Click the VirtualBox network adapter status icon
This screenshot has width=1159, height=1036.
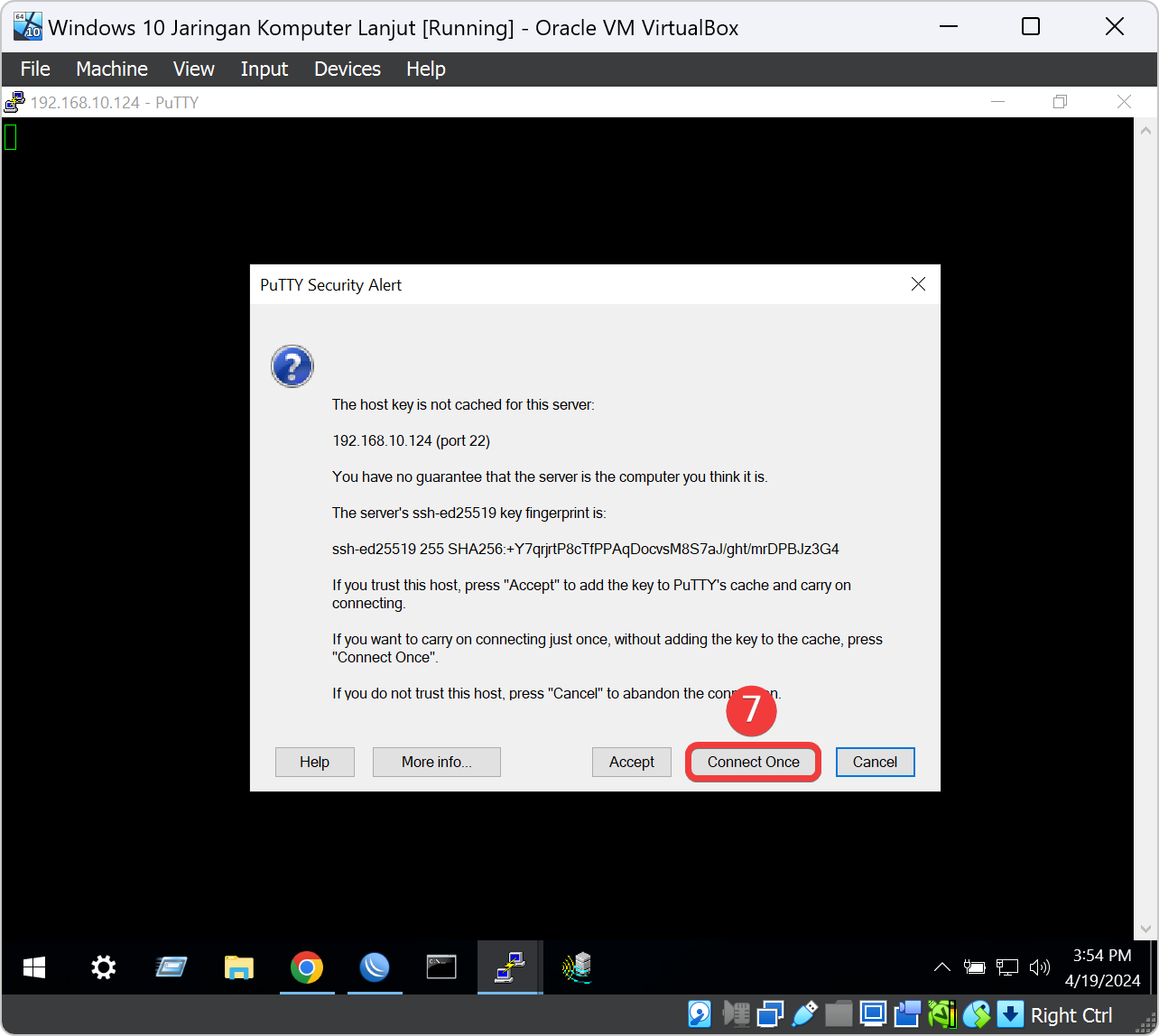[770, 1014]
